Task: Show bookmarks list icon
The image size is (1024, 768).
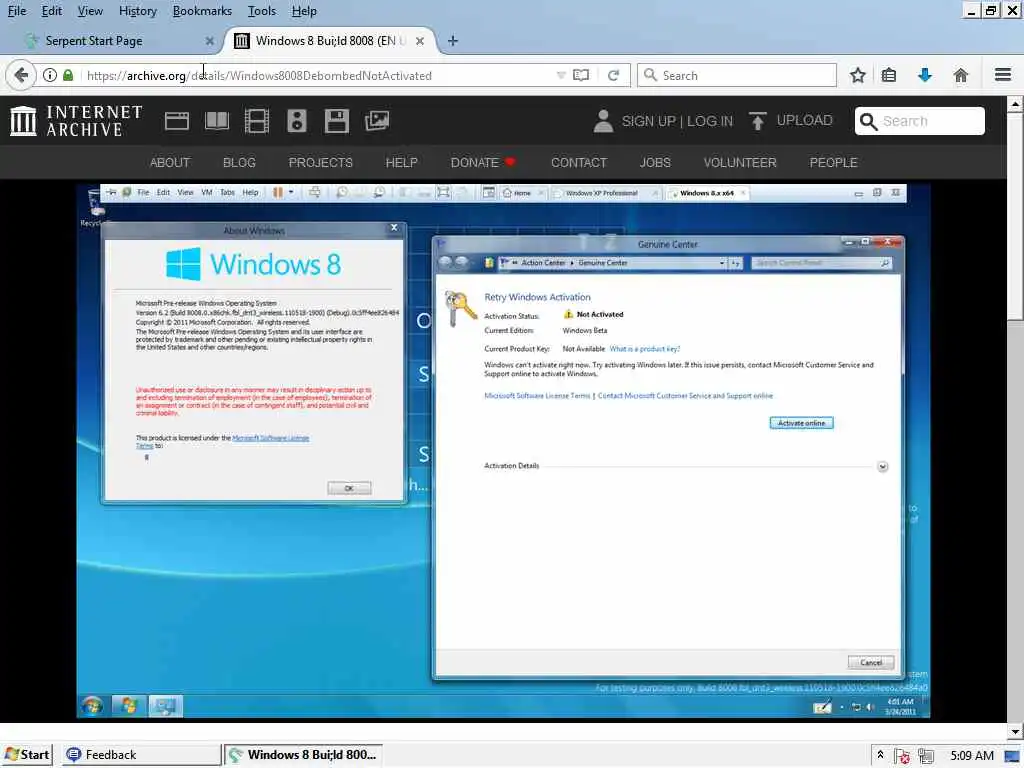Action: (889, 75)
